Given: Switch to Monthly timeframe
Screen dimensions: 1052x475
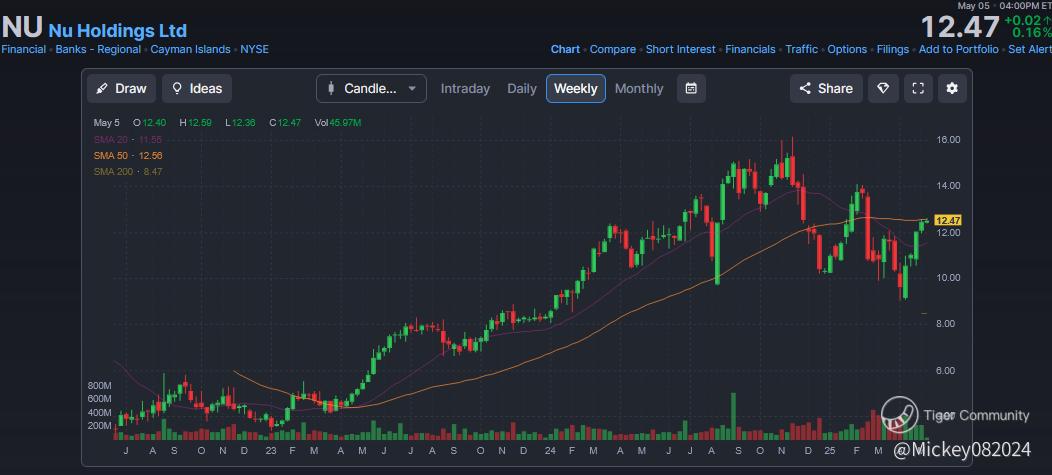Looking at the screenshot, I should (x=639, y=89).
